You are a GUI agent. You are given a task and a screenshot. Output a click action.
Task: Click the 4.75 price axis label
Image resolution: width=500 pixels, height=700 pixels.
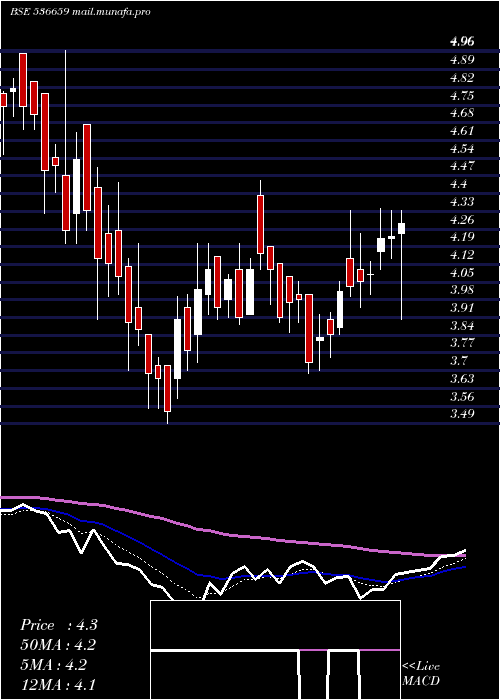click(x=462, y=96)
